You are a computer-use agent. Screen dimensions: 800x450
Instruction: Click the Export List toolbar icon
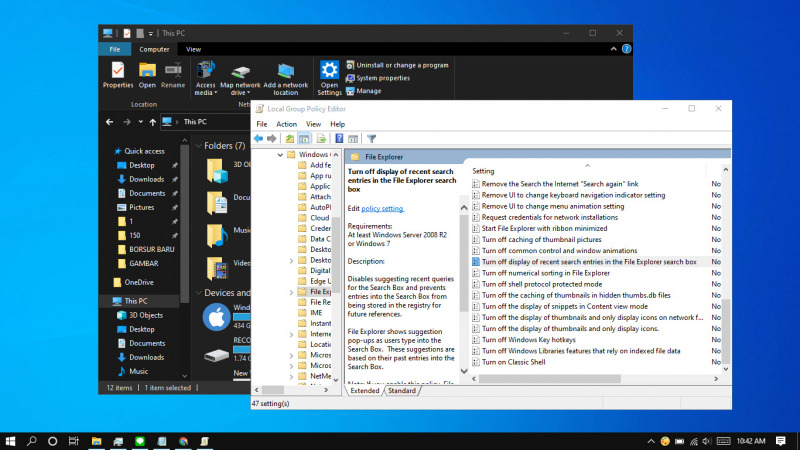pyautogui.click(x=321, y=139)
